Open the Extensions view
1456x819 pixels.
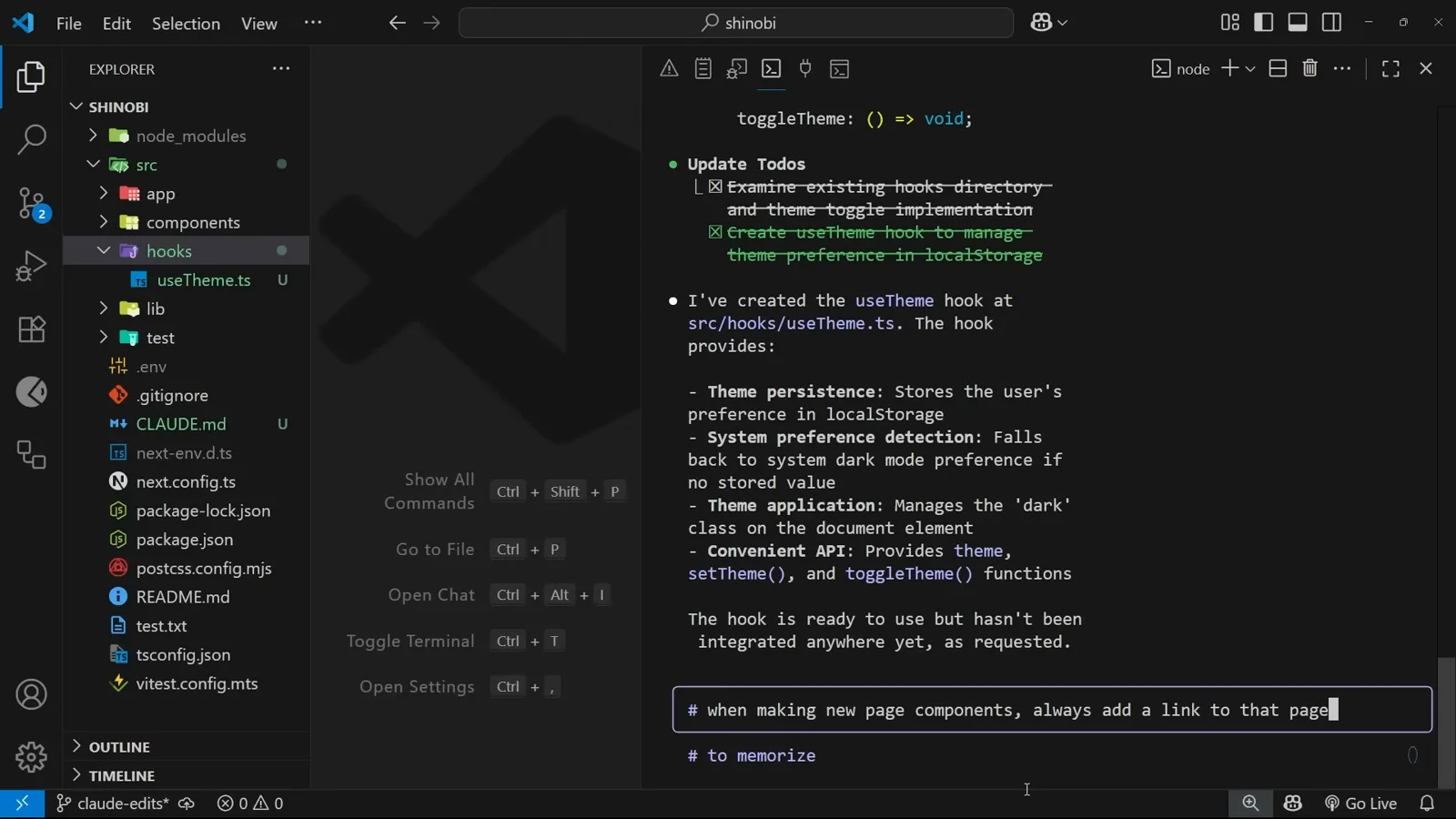click(x=31, y=329)
